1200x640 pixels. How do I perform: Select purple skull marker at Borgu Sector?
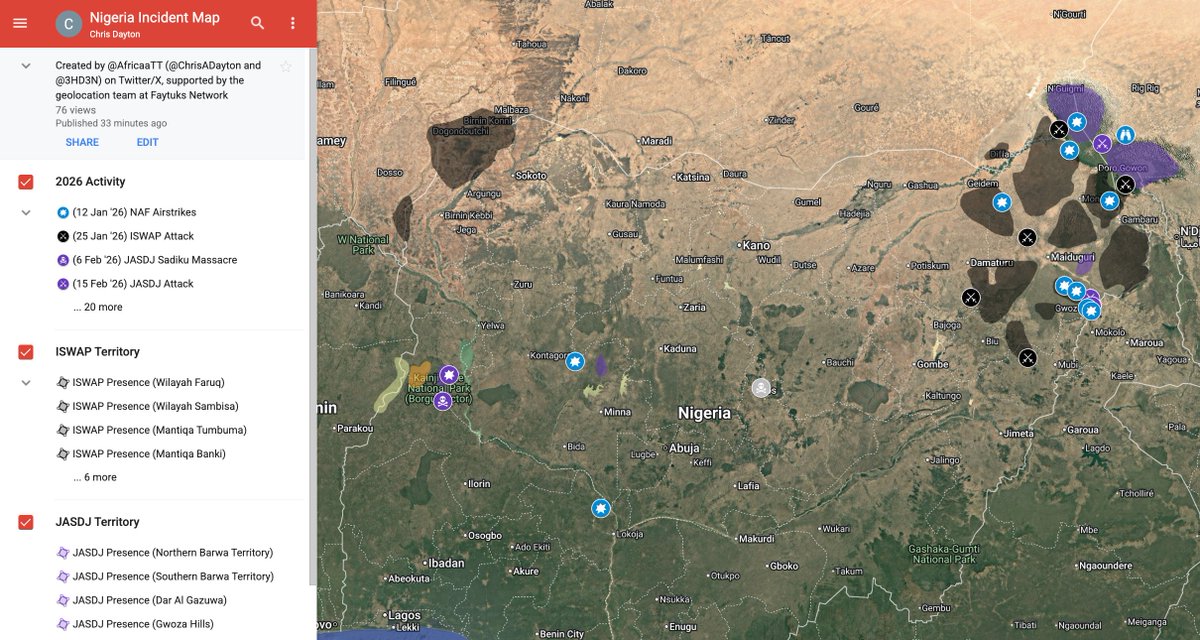442,400
